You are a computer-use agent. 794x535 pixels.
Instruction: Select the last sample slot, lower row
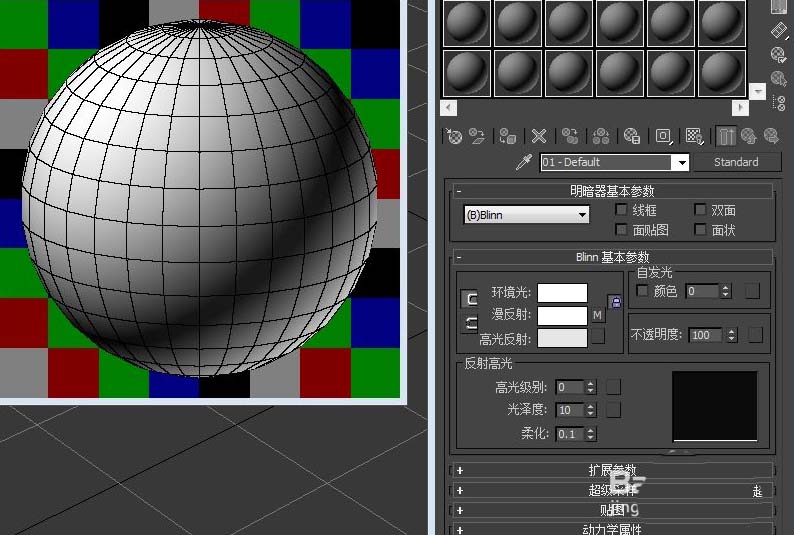(x=722, y=73)
